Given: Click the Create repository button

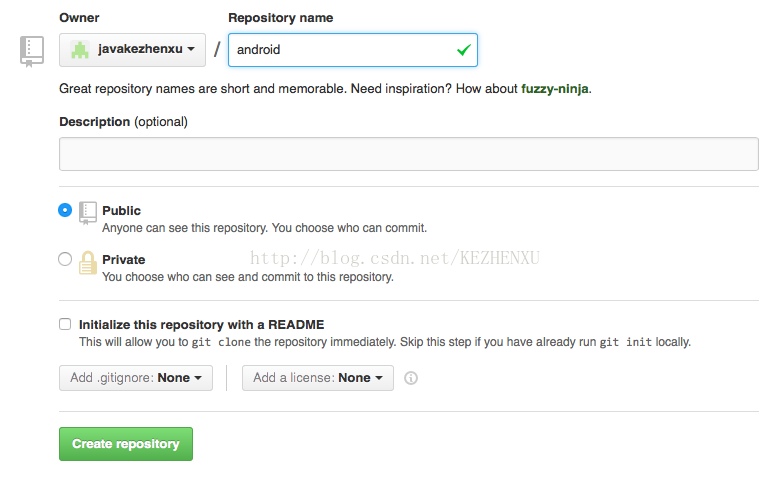Looking at the screenshot, I should click(x=126, y=444).
